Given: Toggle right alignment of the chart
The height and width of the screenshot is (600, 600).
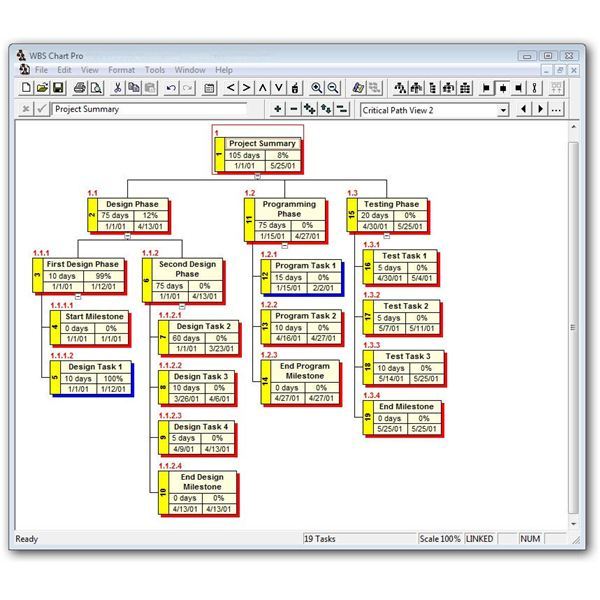Looking at the screenshot, I should pyautogui.click(x=518, y=88).
